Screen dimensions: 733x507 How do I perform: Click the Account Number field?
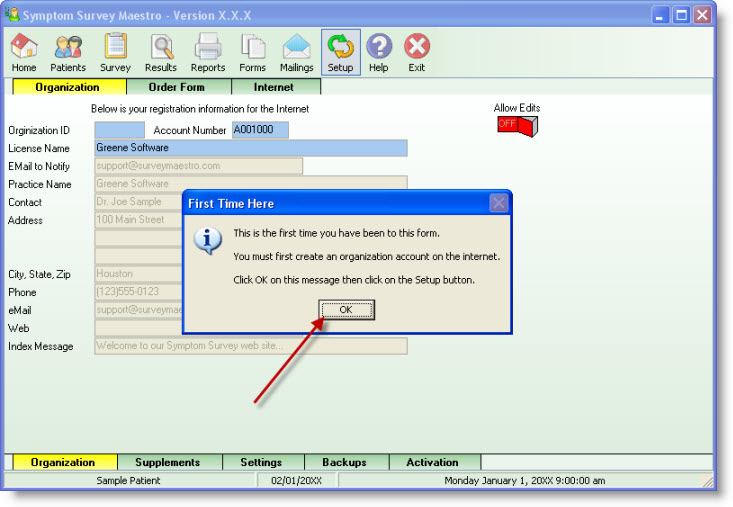click(260, 130)
